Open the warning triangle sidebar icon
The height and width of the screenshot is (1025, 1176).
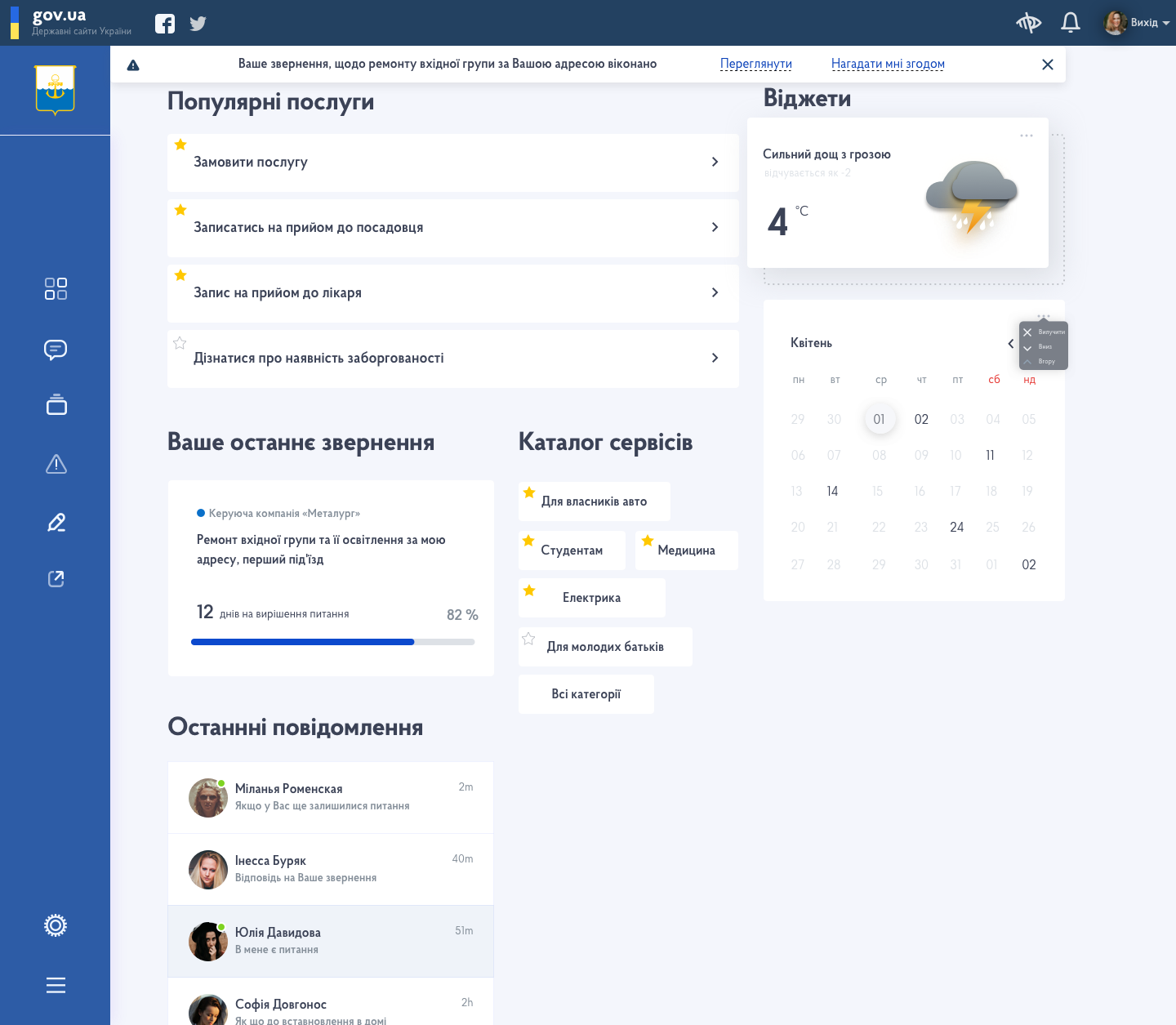tap(56, 464)
